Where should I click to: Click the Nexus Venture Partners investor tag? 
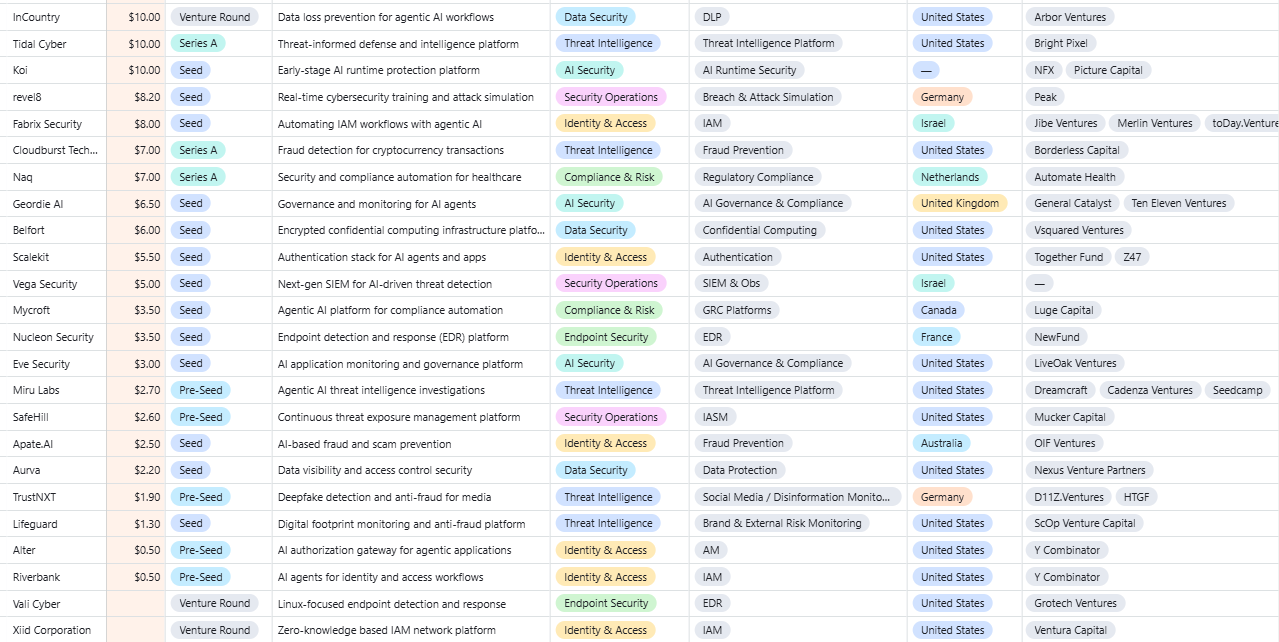(1090, 470)
